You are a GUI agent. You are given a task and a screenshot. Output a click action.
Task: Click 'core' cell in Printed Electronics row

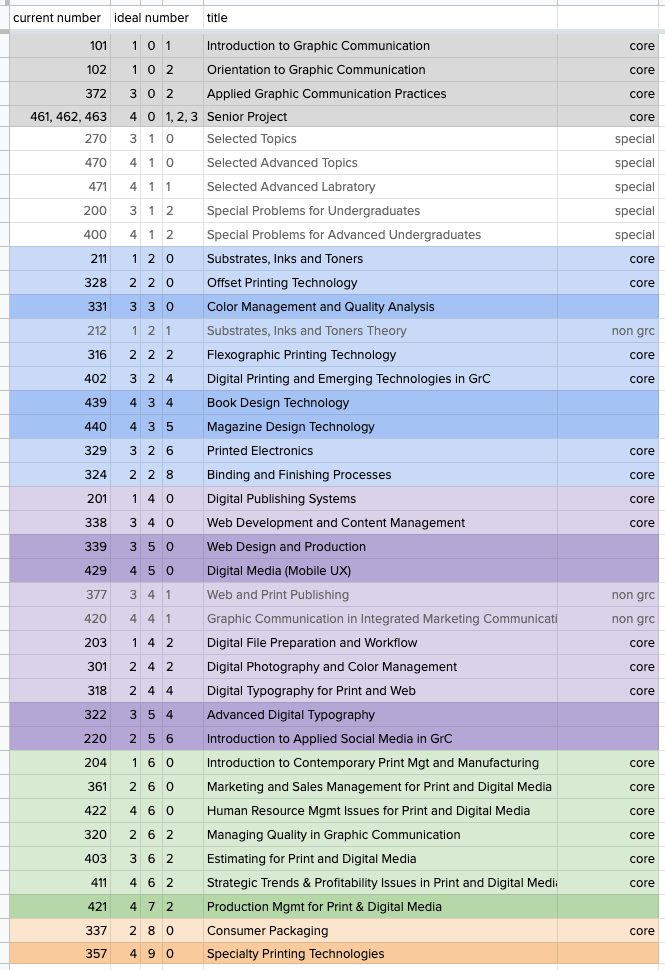click(x=607, y=451)
